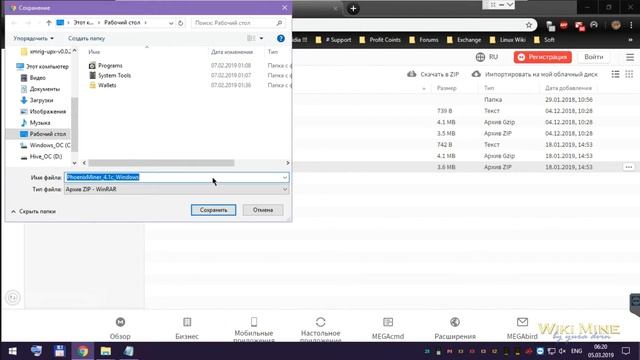The width and height of the screenshot is (640, 360).
Task: Bookmark the page with the star icon
Action: point(529,25)
